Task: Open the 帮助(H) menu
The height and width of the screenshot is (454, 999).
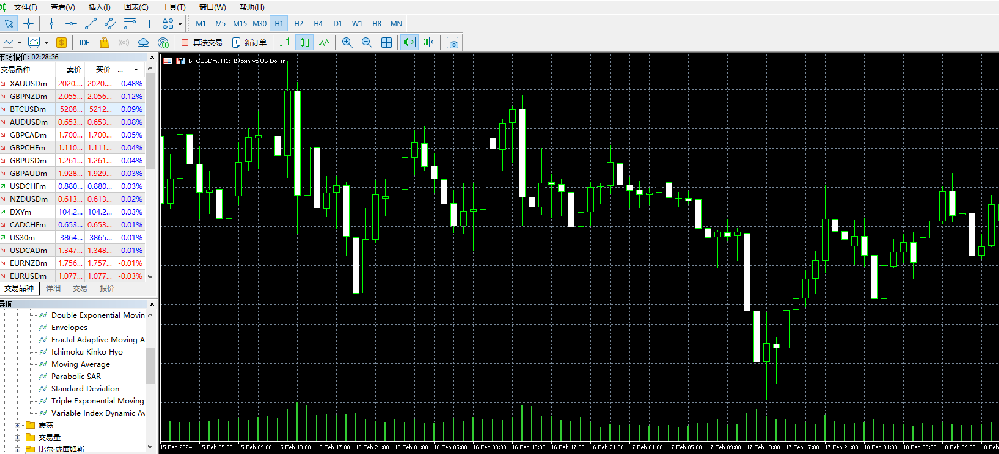Action: pos(252,8)
